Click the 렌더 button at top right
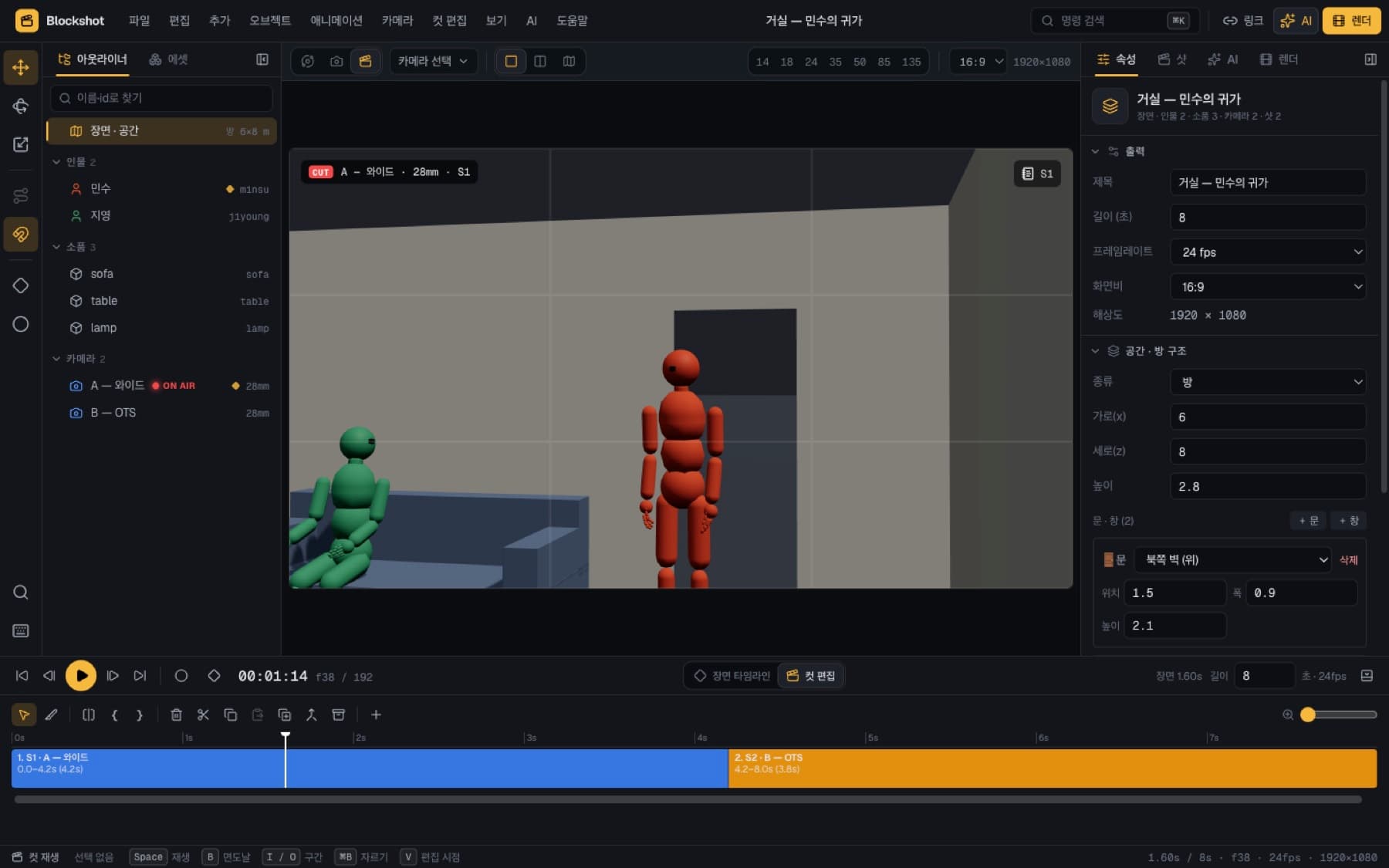Screen dimensions: 1389x868 [x=1351, y=21]
